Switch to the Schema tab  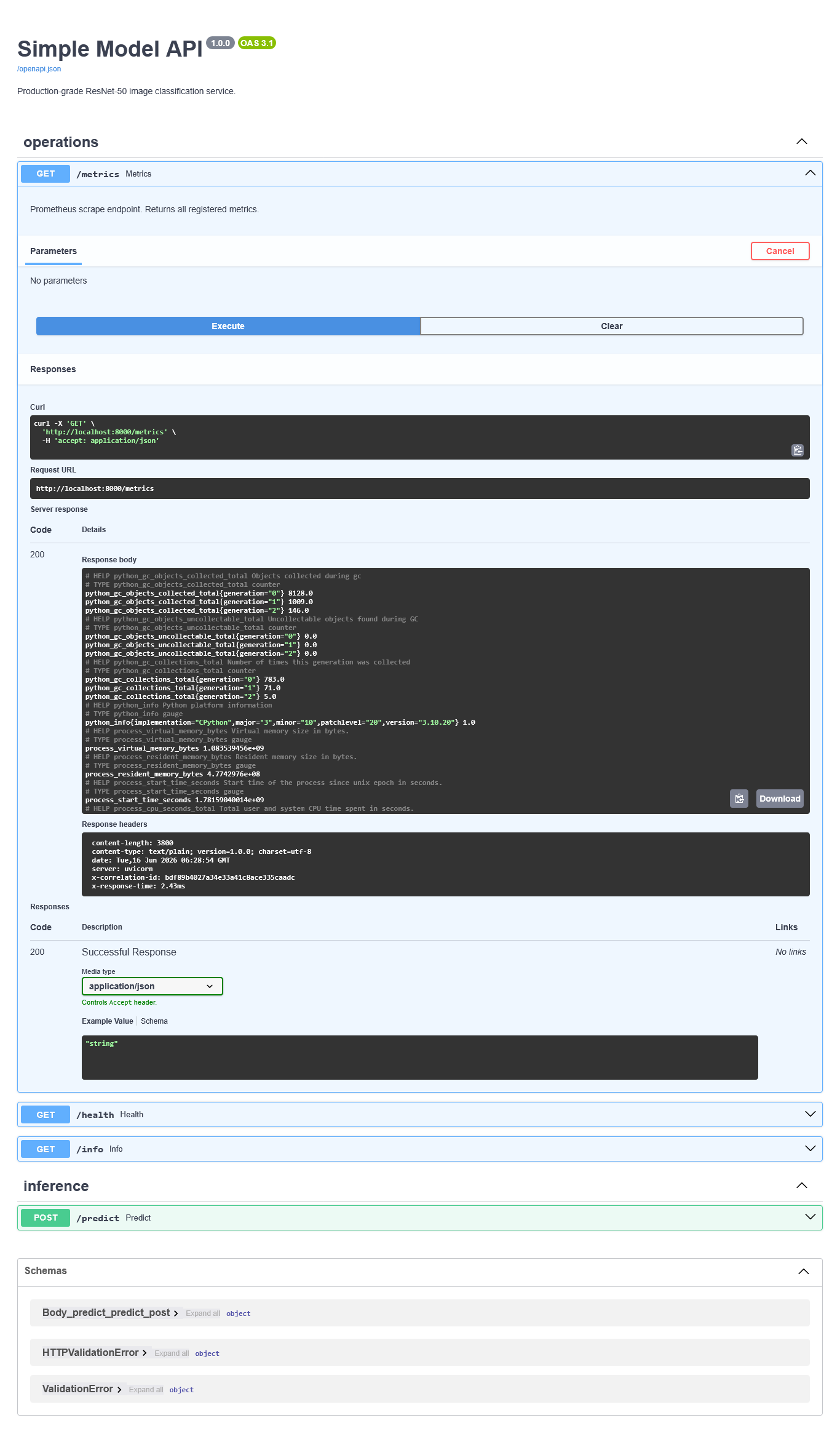pos(154,1021)
